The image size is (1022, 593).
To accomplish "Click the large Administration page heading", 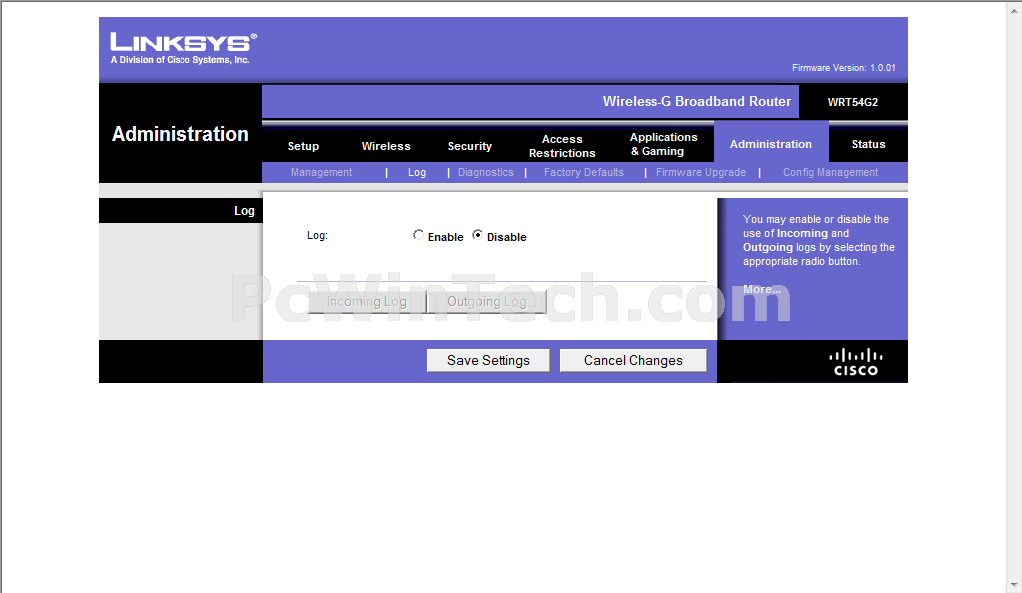I will pyautogui.click(x=180, y=134).
